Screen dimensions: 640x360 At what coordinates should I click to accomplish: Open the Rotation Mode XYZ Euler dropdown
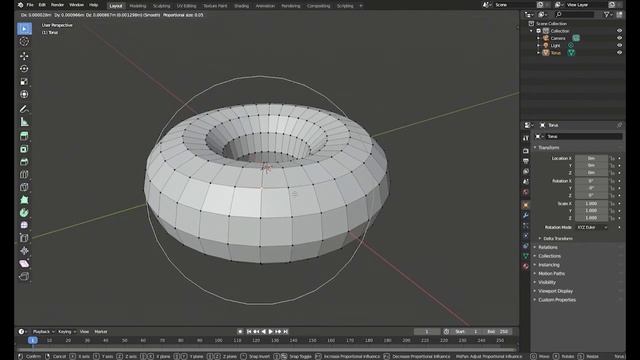click(x=592, y=227)
